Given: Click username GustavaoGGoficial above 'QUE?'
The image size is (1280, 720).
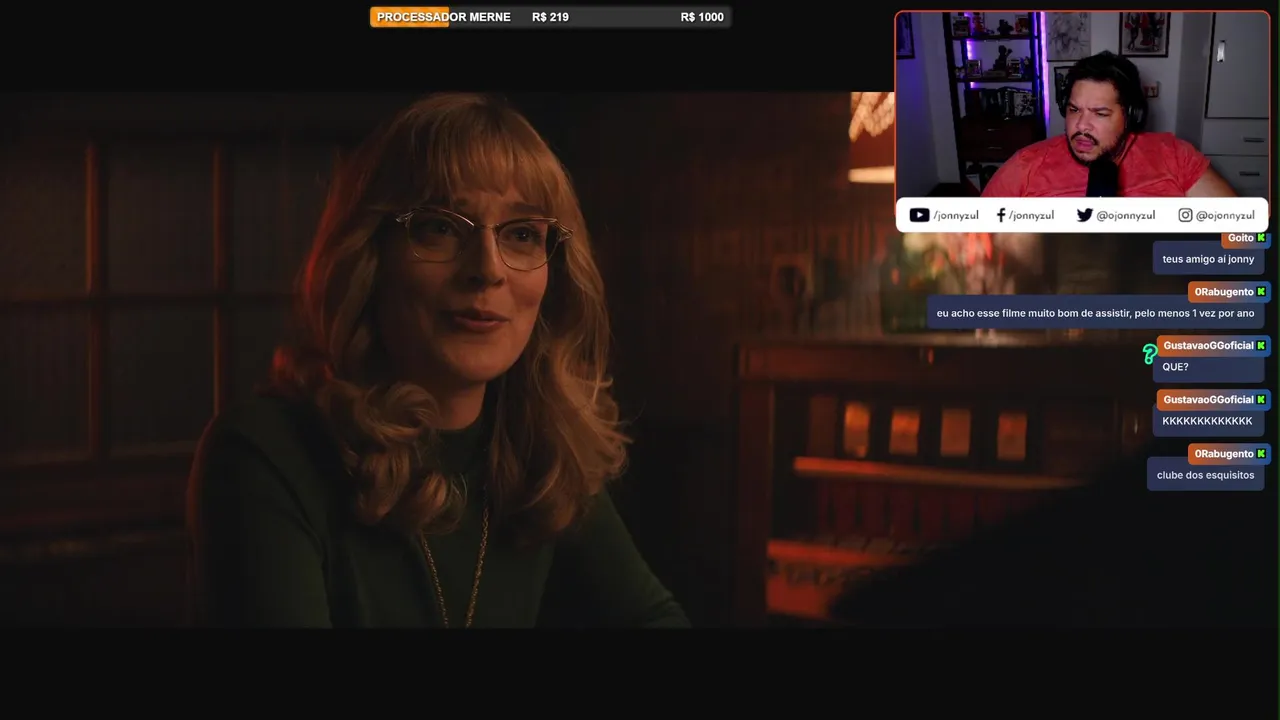Looking at the screenshot, I should (x=1208, y=346).
